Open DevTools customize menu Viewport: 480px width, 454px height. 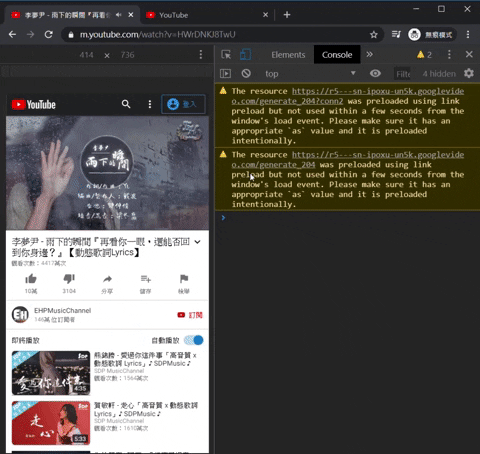pos(449,54)
